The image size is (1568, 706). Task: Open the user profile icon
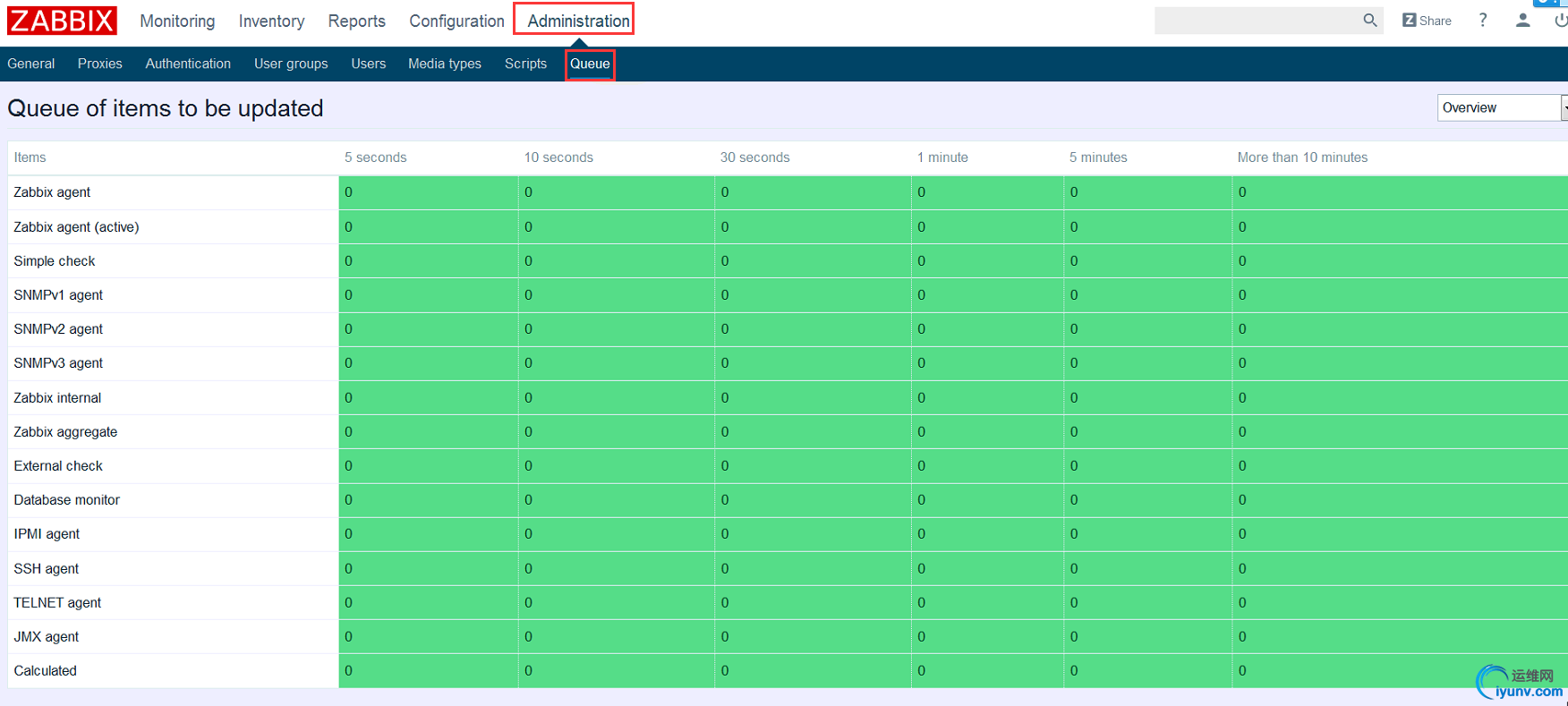click(x=1522, y=20)
